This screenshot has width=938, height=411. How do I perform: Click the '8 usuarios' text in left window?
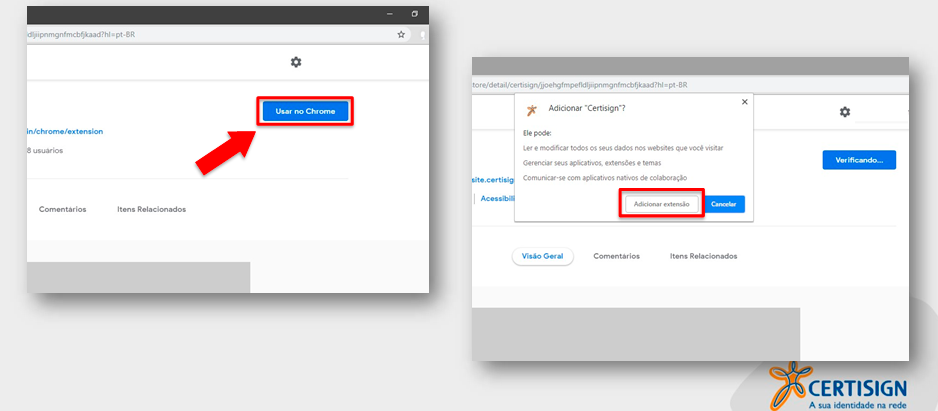point(45,151)
